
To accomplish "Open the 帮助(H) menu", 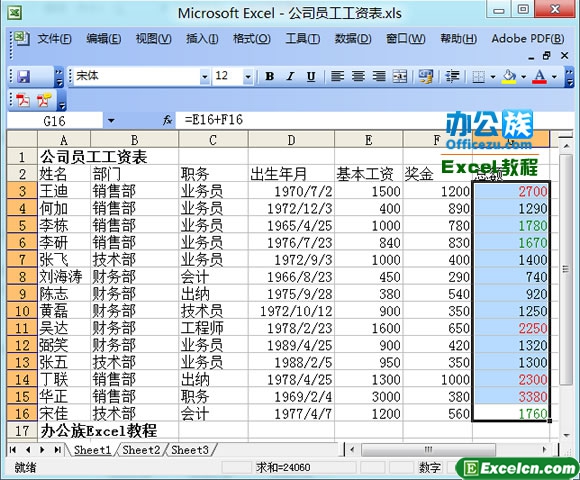I will 458,38.
